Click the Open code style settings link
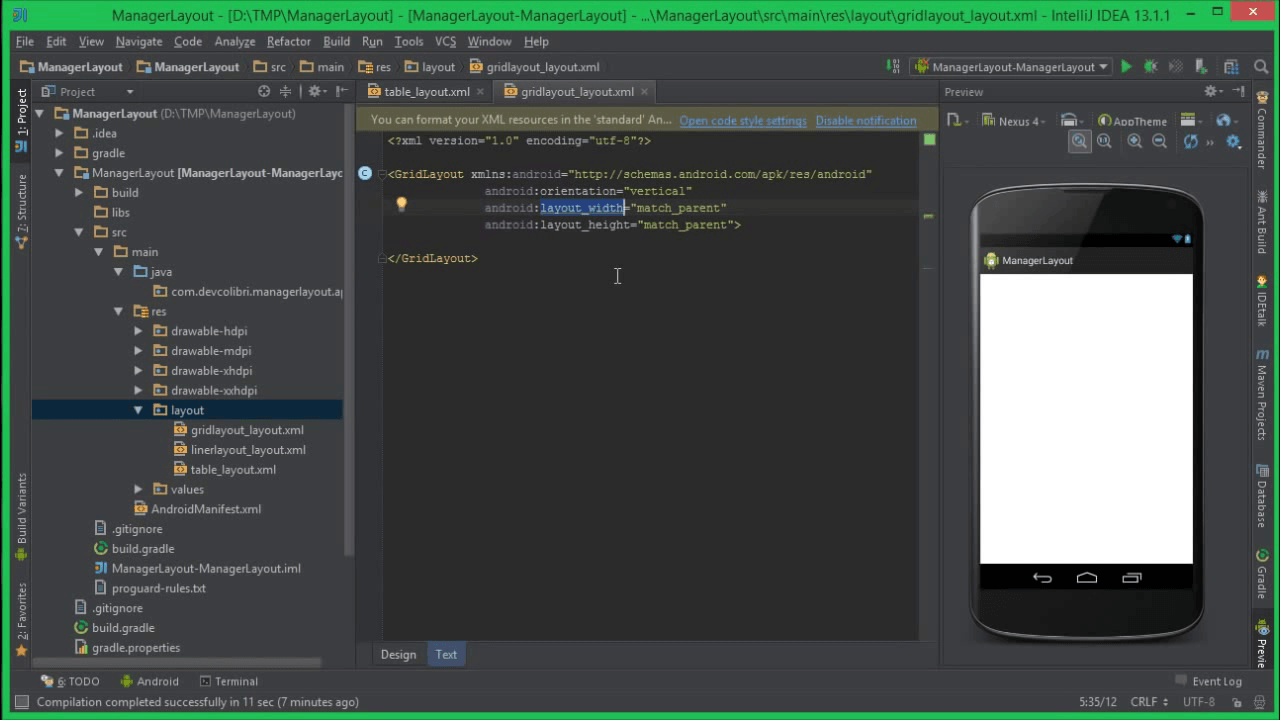The image size is (1280, 720). pos(743,120)
